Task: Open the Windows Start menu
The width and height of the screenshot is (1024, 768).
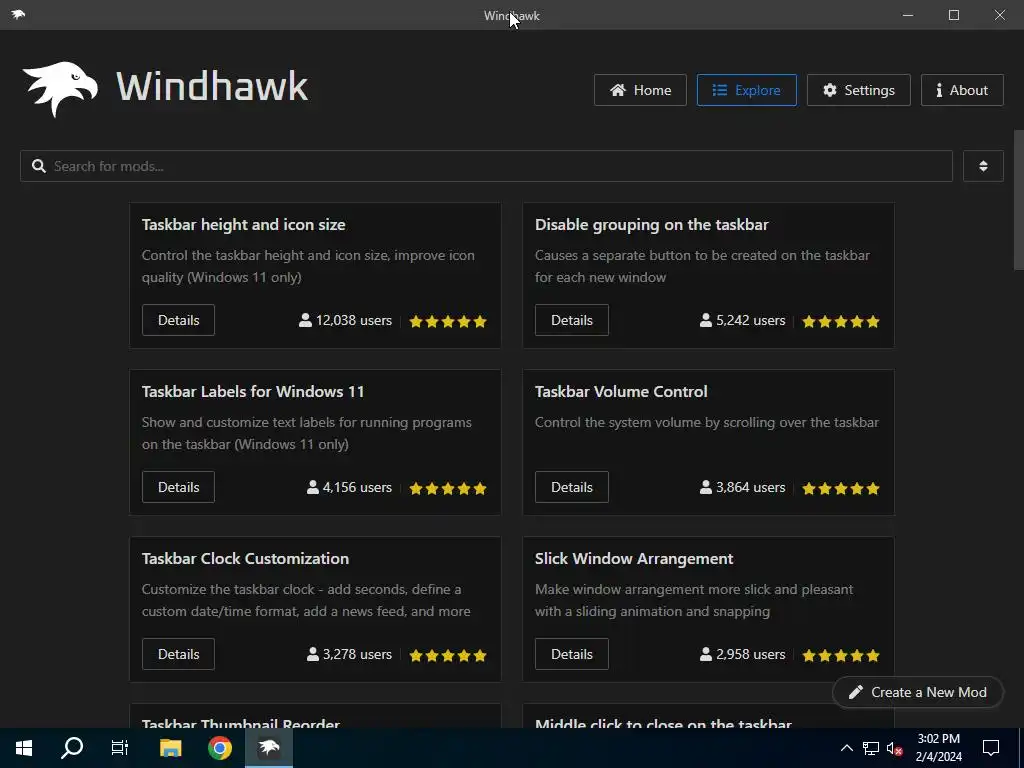Action: pyautogui.click(x=24, y=748)
